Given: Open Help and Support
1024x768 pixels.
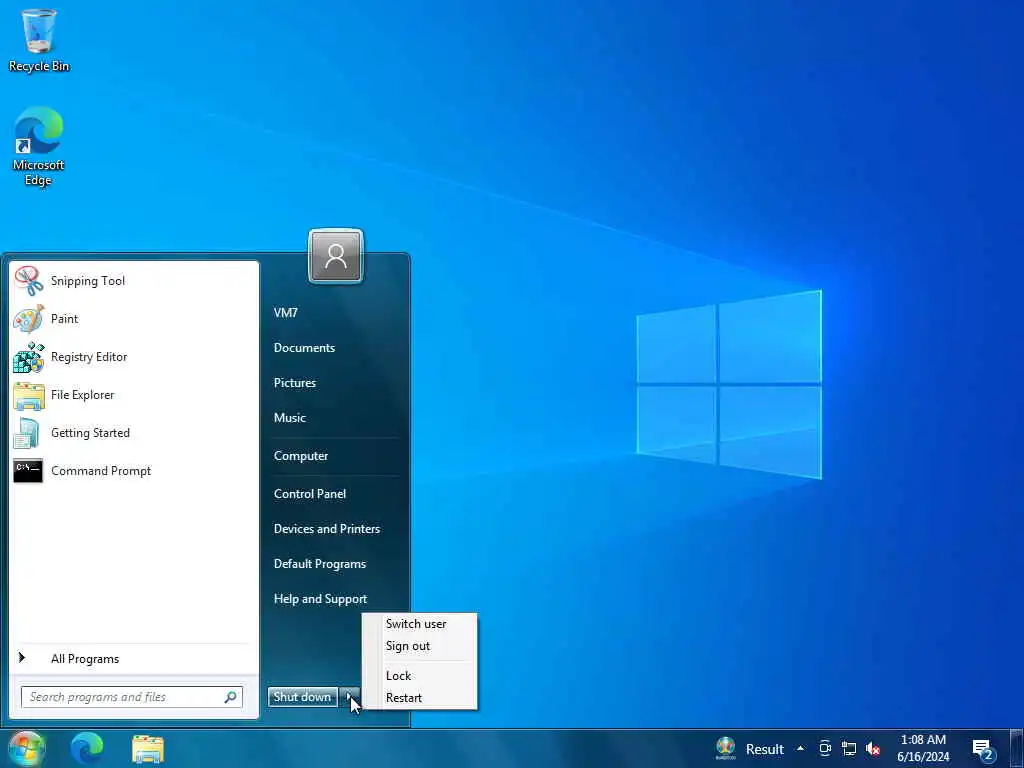Looking at the screenshot, I should (x=320, y=599).
